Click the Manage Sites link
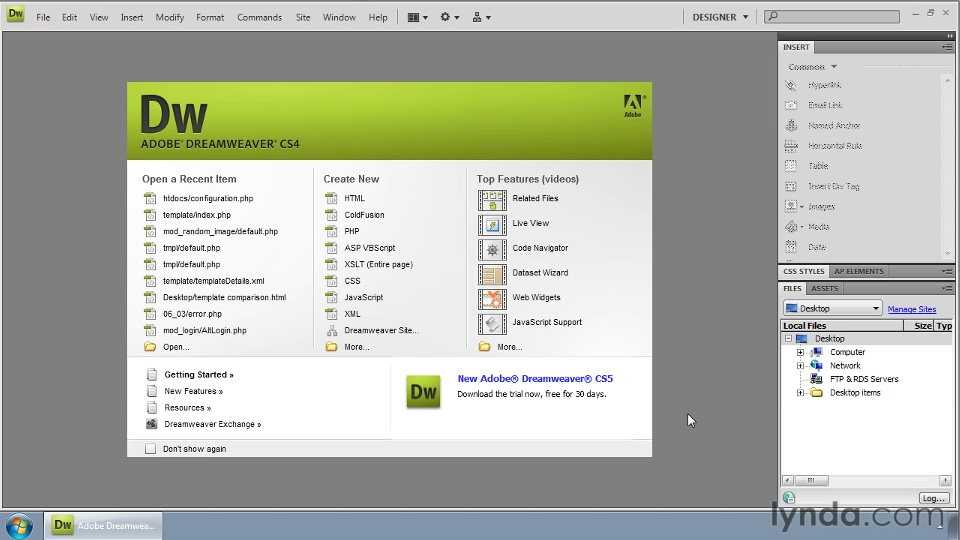 (911, 309)
